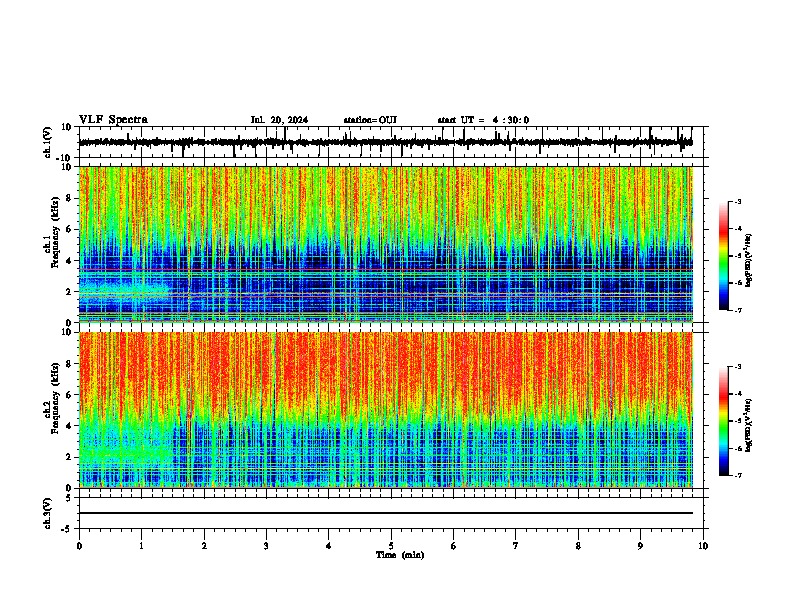Click the "-7" label on ch.2 colorbar
Image resolution: width=792 pixels, height=612 pixels.
click(738, 475)
